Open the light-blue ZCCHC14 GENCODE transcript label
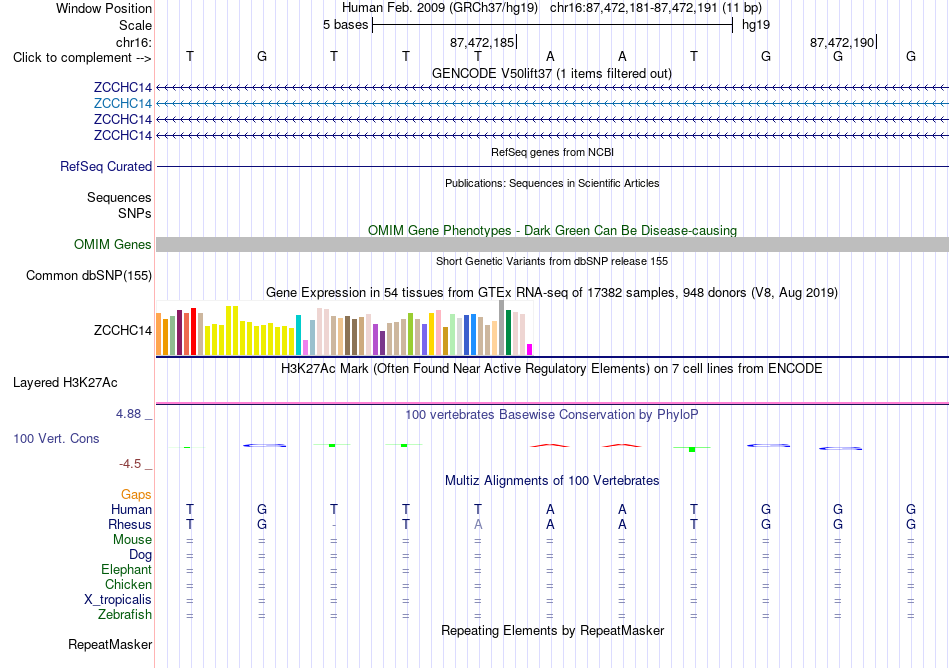 pyautogui.click(x=123, y=104)
